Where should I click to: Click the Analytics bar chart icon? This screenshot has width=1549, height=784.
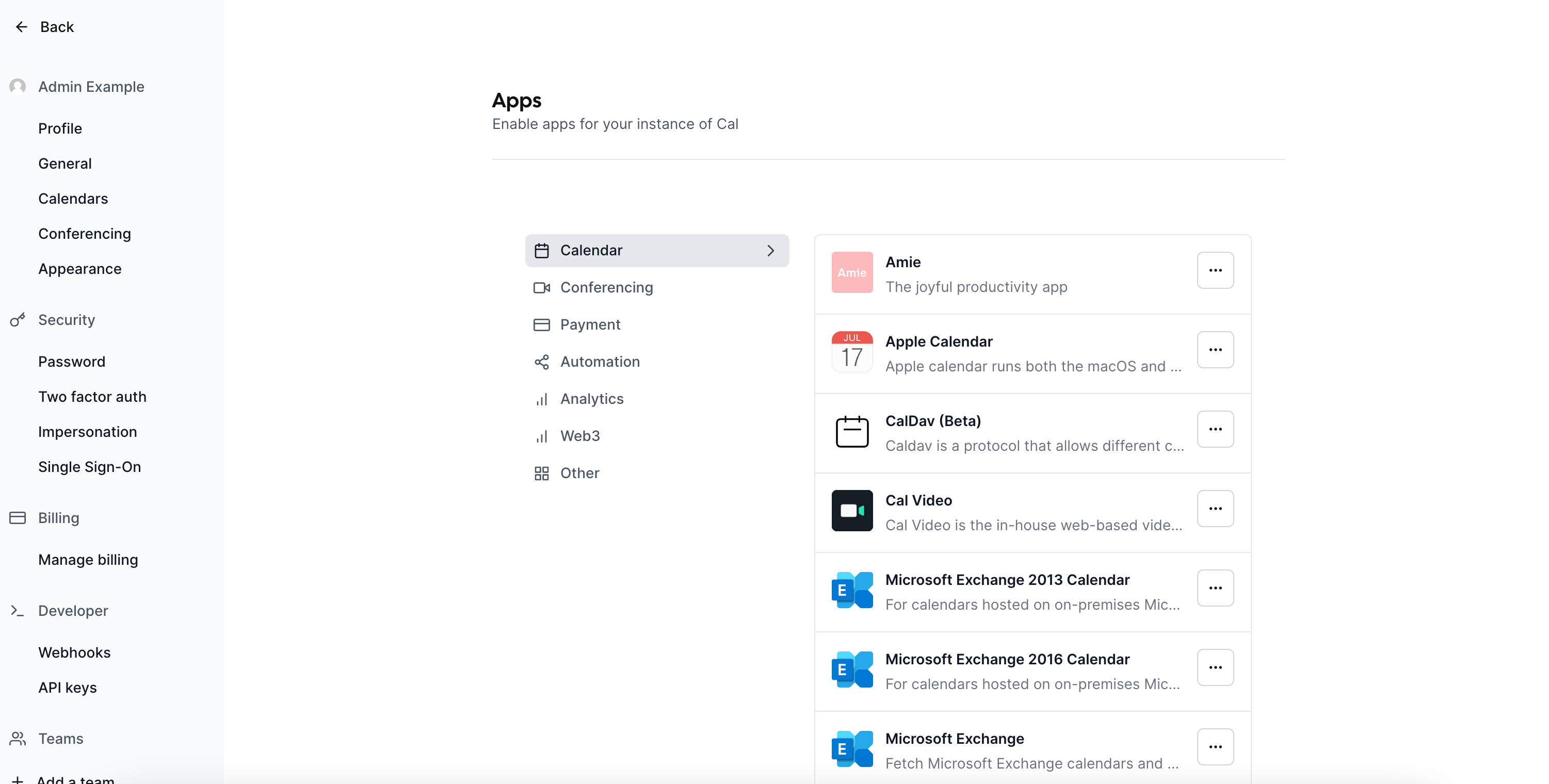coord(542,399)
